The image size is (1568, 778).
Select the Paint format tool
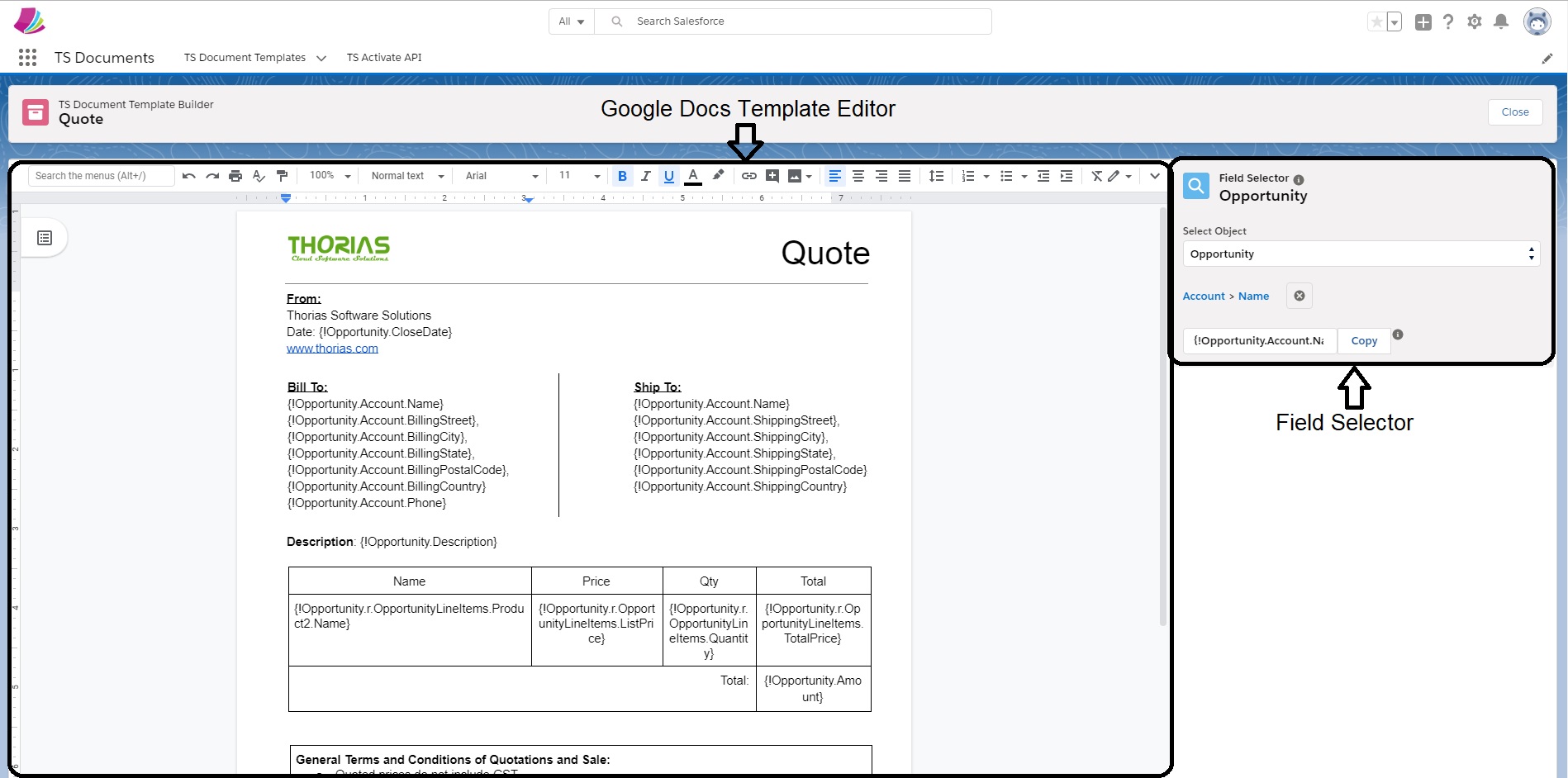(283, 176)
